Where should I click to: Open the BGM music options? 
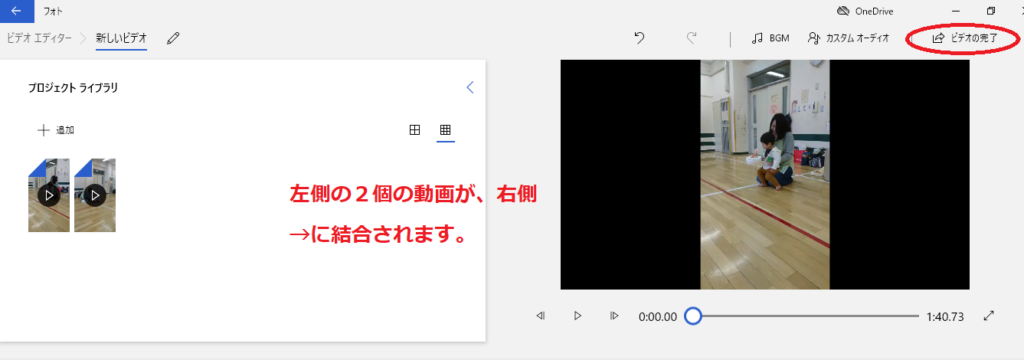tap(771, 38)
